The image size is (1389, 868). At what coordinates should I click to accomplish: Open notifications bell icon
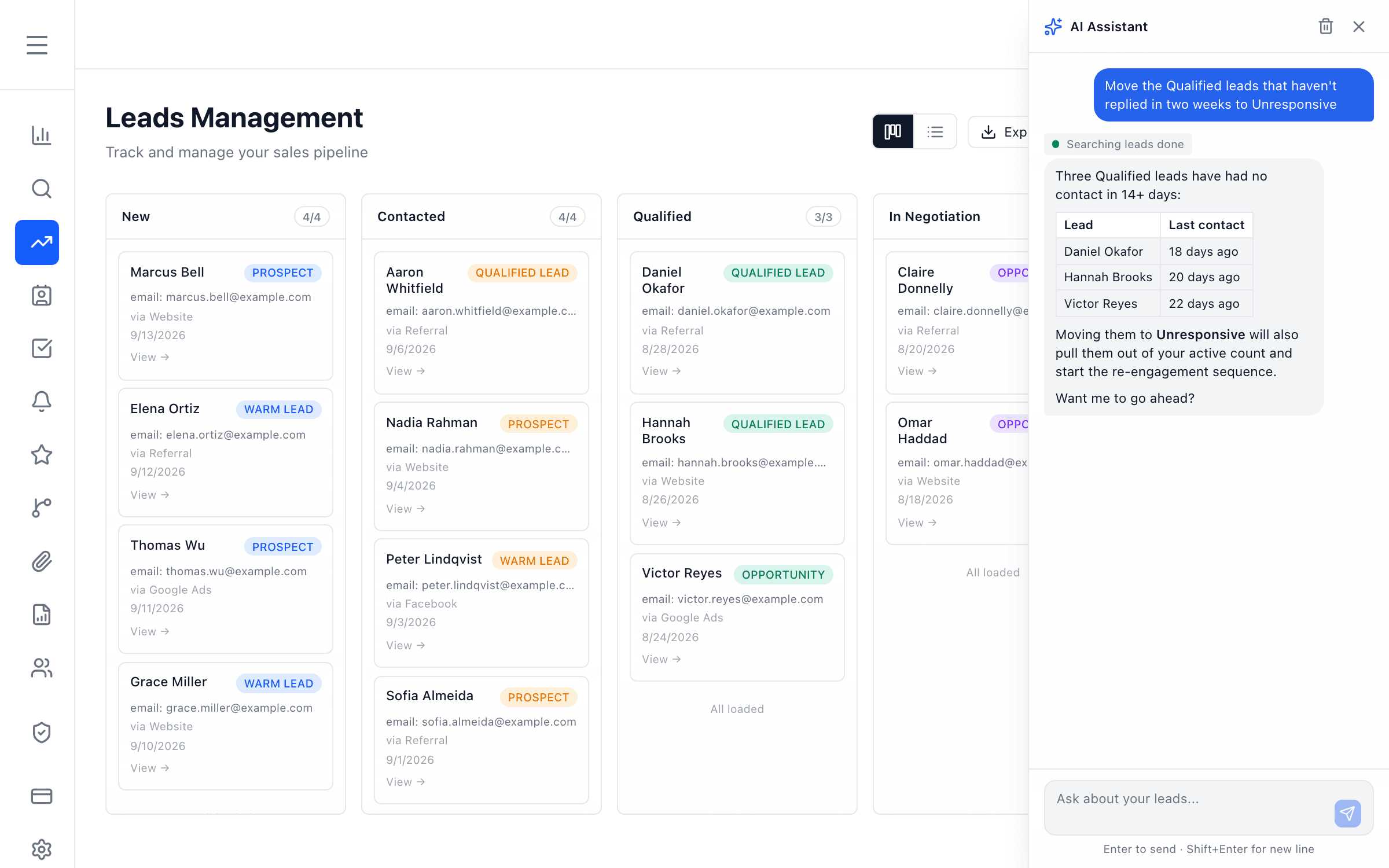[41, 402]
